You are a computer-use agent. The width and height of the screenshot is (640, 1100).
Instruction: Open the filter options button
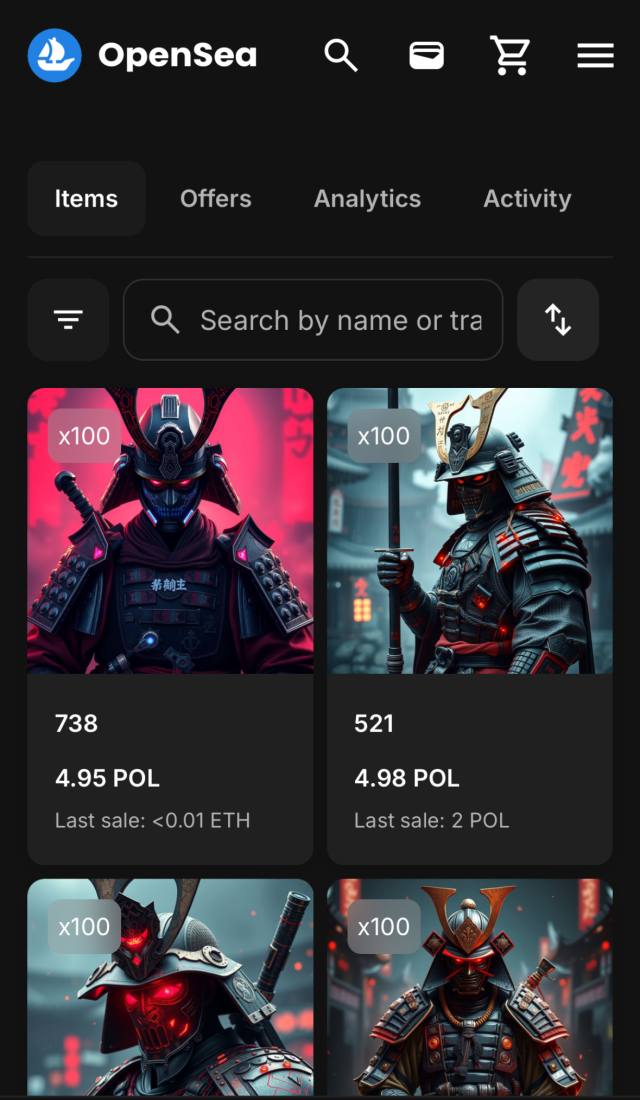click(x=68, y=320)
